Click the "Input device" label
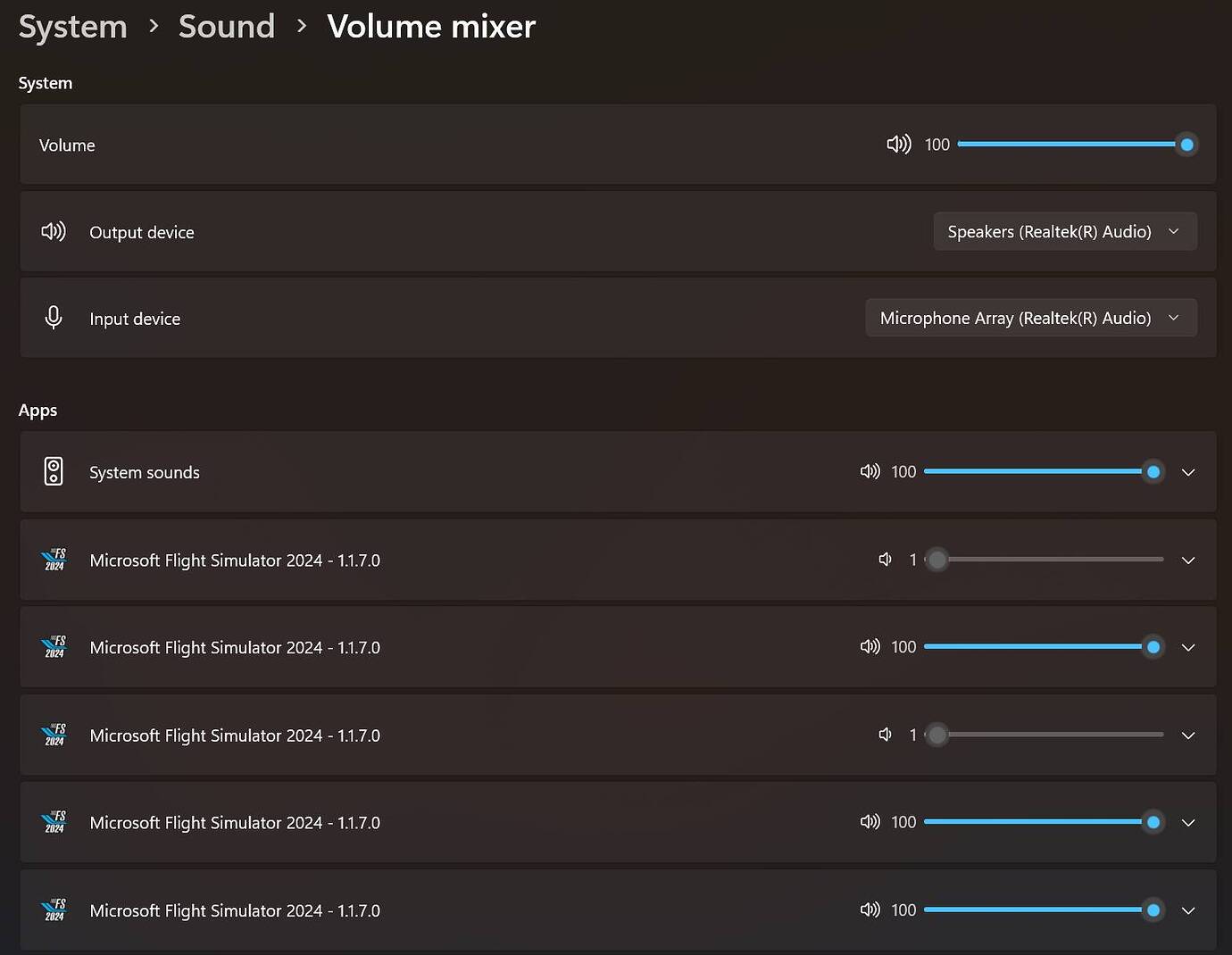1232x955 pixels. pyautogui.click(x=135, y=319)
